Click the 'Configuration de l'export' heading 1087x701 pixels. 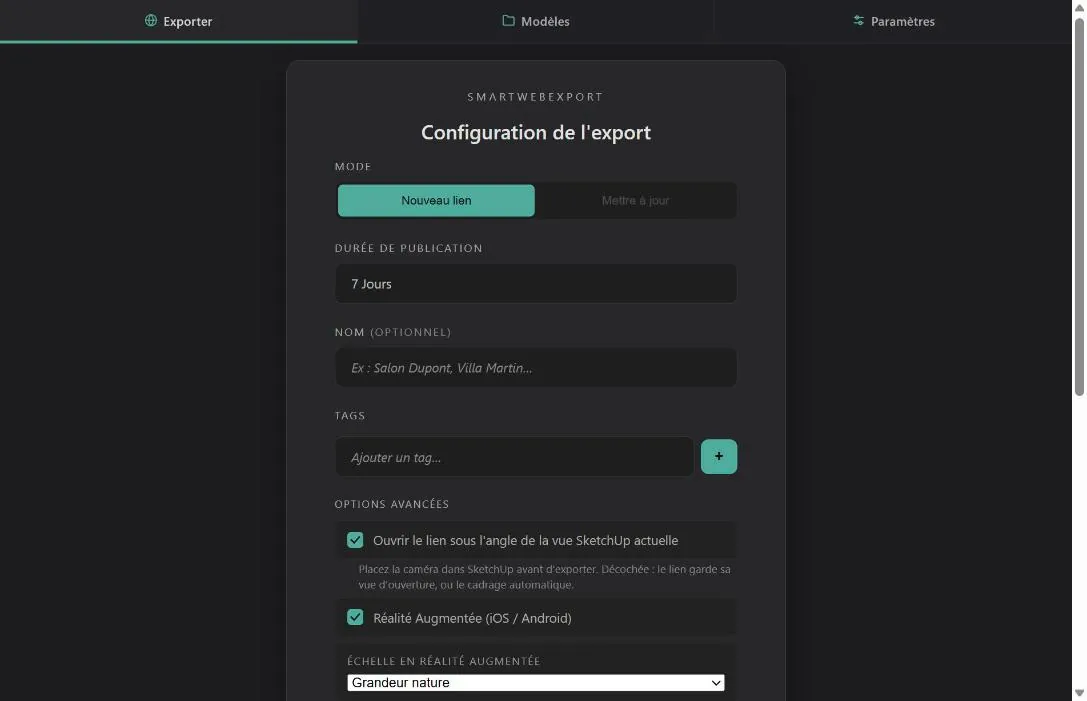(x=536, y=132)
